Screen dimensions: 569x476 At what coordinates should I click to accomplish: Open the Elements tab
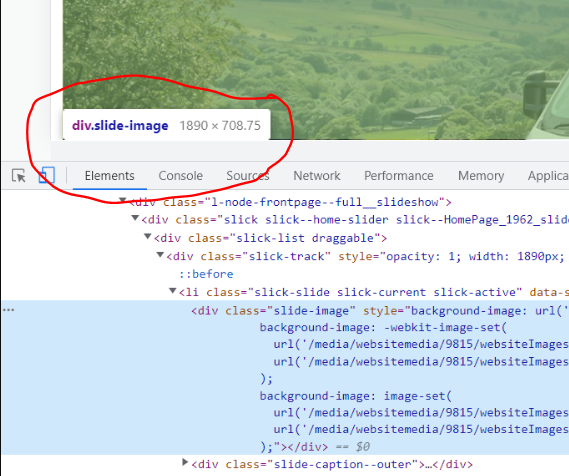(x=110, y=176)
